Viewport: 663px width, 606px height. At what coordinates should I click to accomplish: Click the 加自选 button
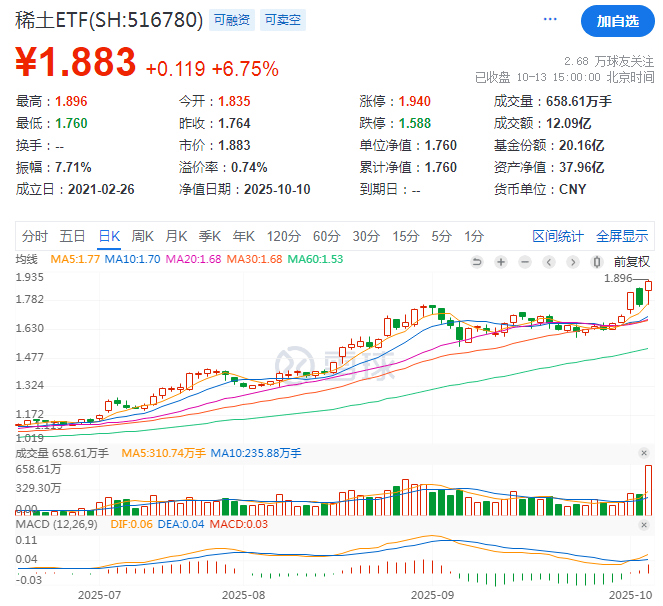point(615,20)
